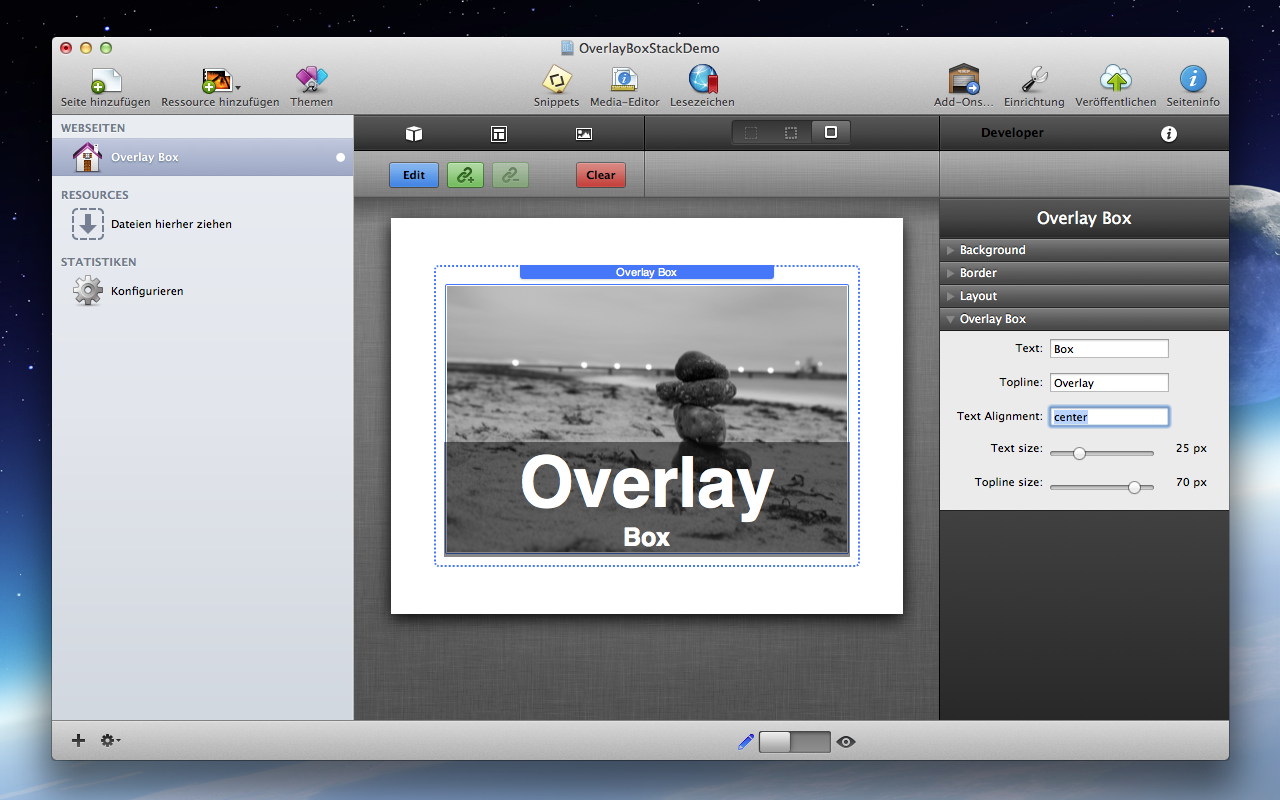The height and width of the screenshot is (800, 1280).
Task: Click the Text Alignment field
Action: click(x=1108, y=417)
